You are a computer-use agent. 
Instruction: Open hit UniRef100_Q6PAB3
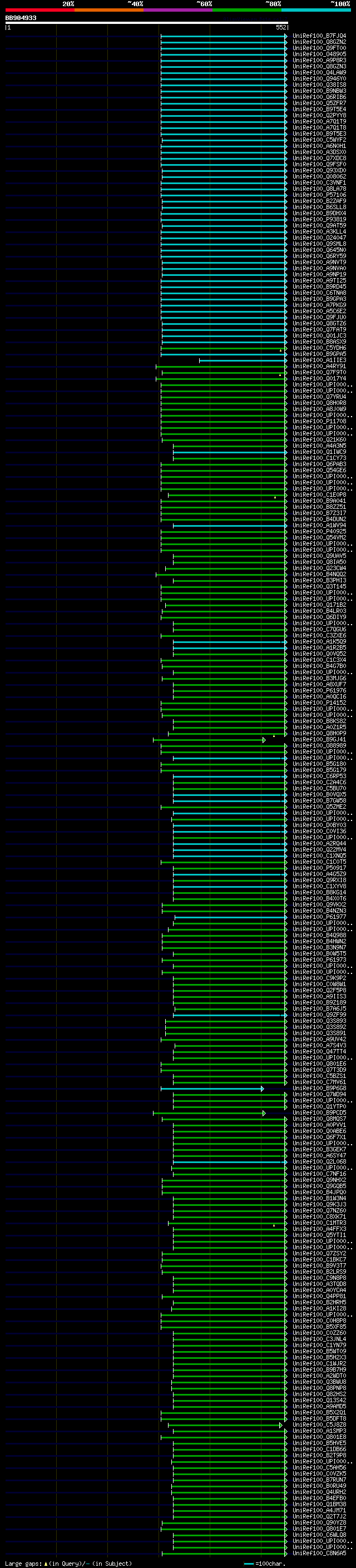[319, 464]
